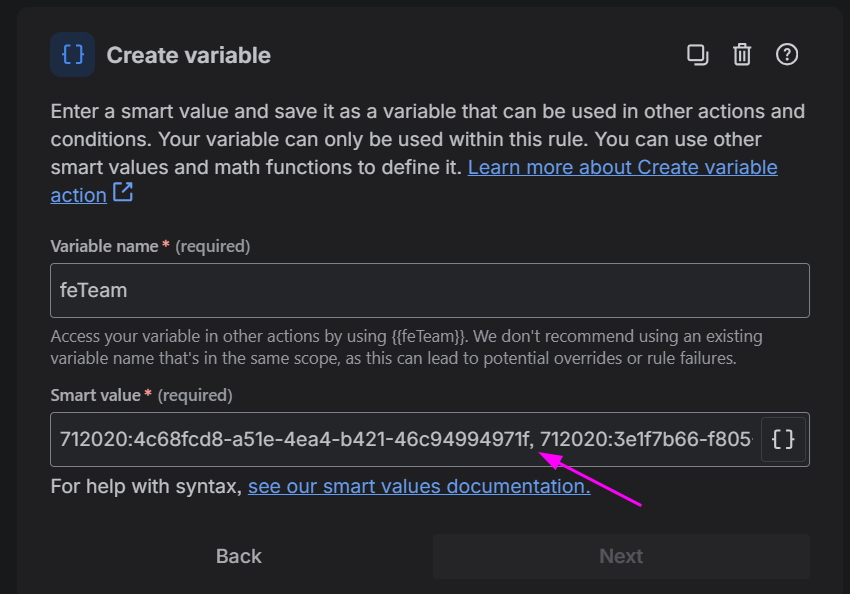Select the 'Create variable' heading text

(x=189, y=55)
